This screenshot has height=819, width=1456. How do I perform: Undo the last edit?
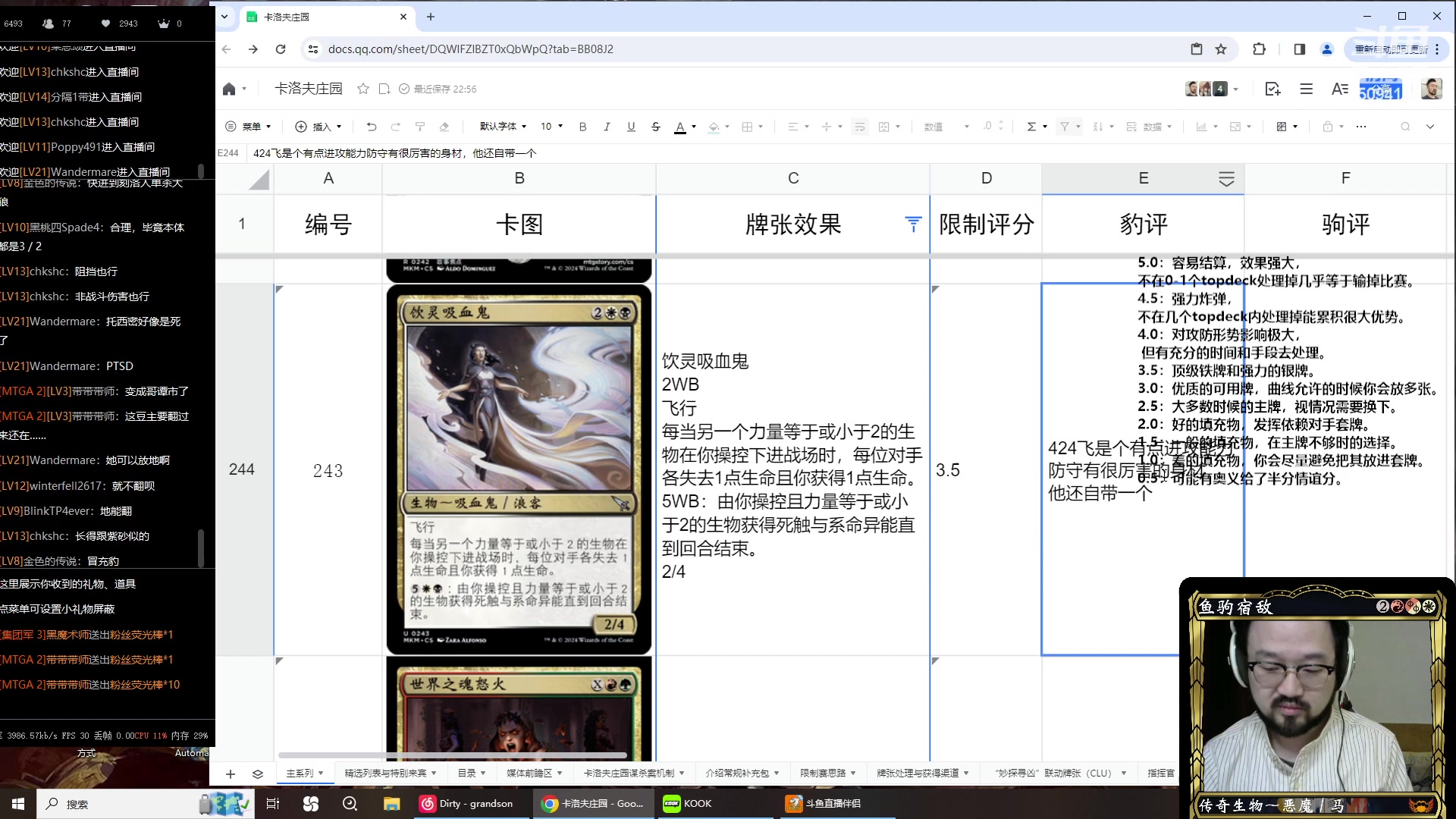coord(371,127)
